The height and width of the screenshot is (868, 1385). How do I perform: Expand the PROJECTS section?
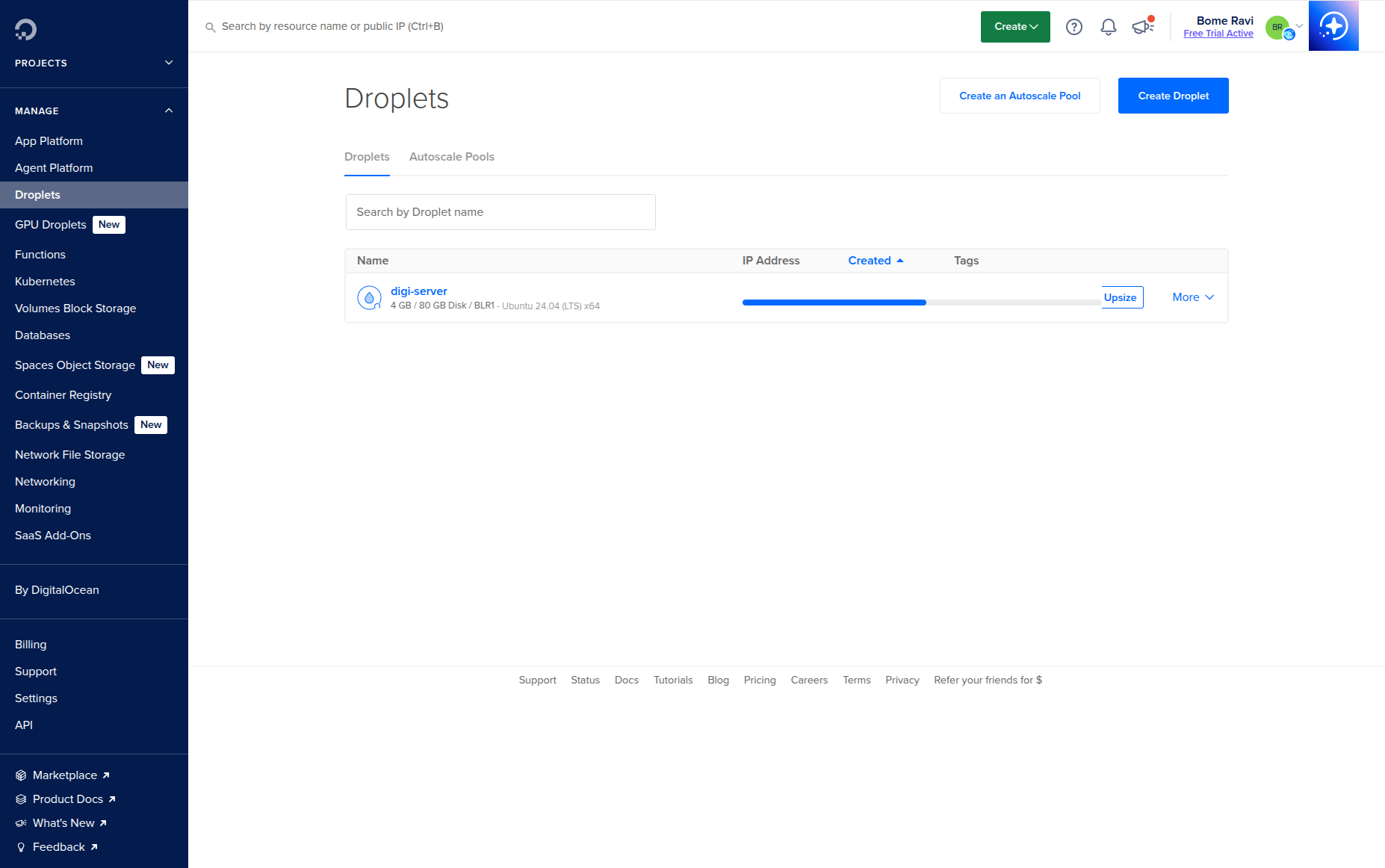point(169,63)
